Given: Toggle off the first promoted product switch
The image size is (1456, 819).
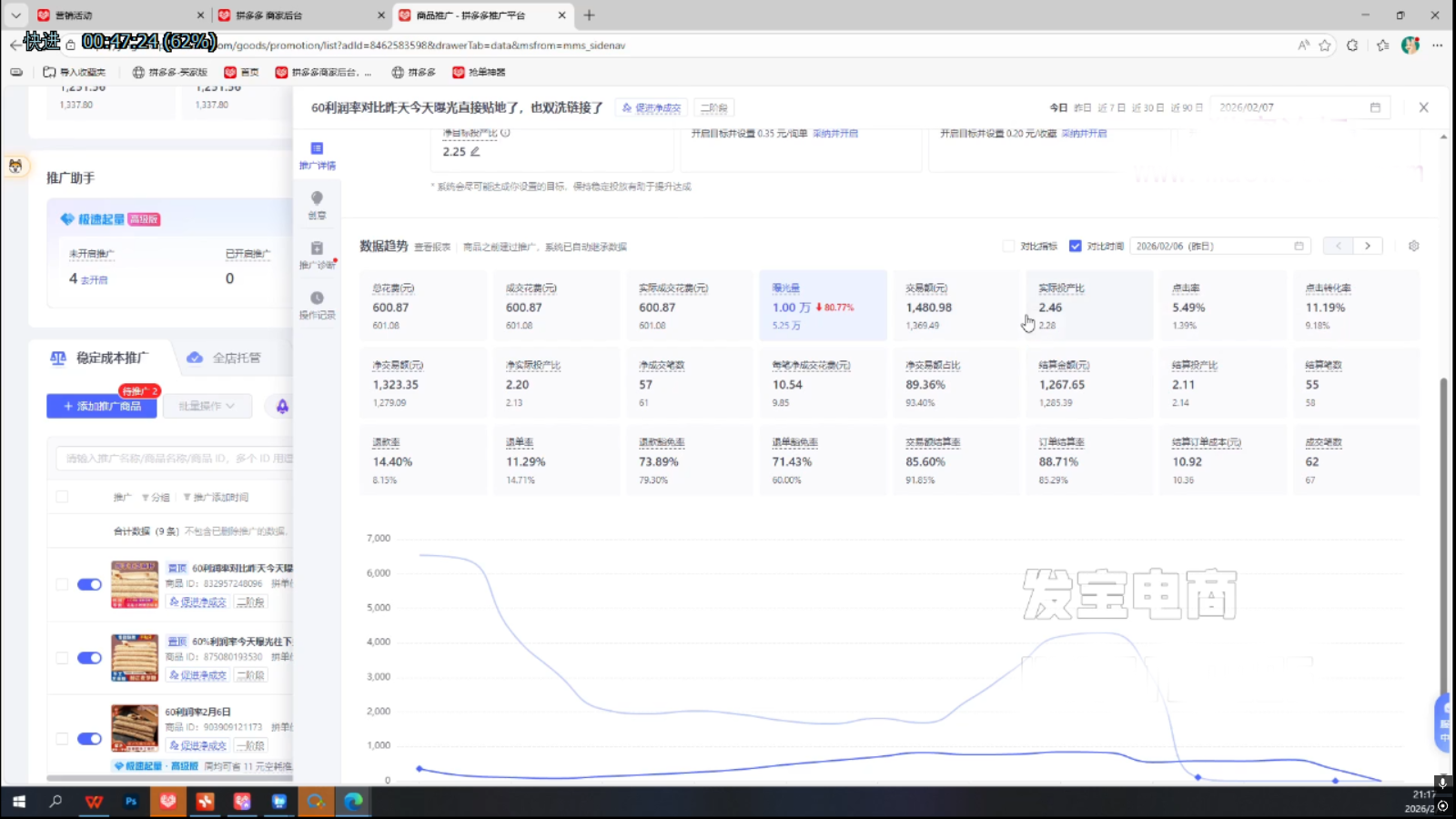Looking at the screenshot, I should [x=89, y=584].
